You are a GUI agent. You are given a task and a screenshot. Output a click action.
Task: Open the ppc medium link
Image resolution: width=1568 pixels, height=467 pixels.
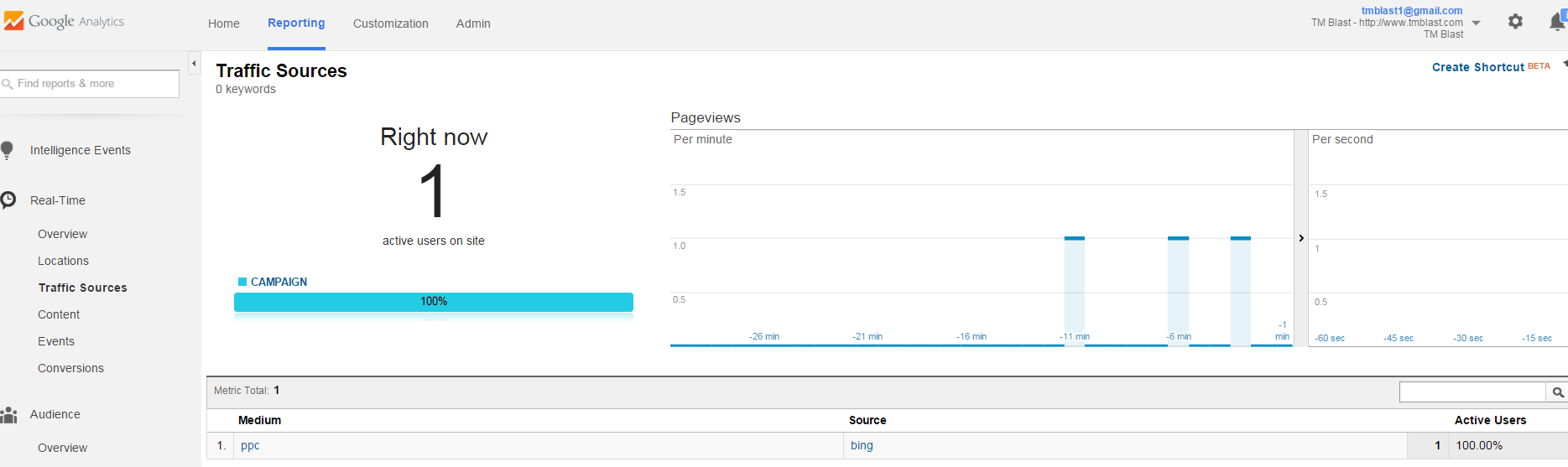tap(250, 445)
